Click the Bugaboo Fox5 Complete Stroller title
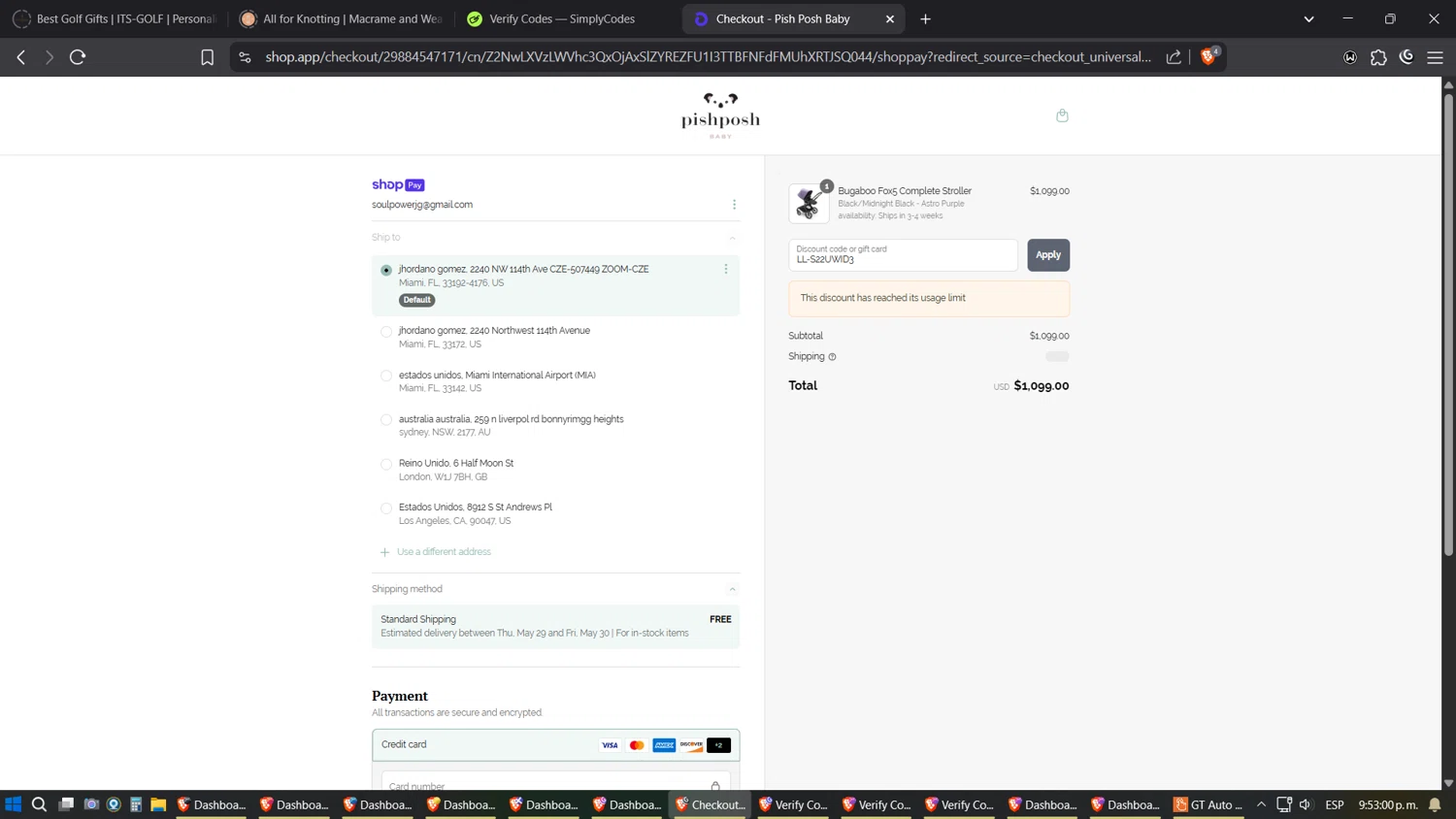 905,191
